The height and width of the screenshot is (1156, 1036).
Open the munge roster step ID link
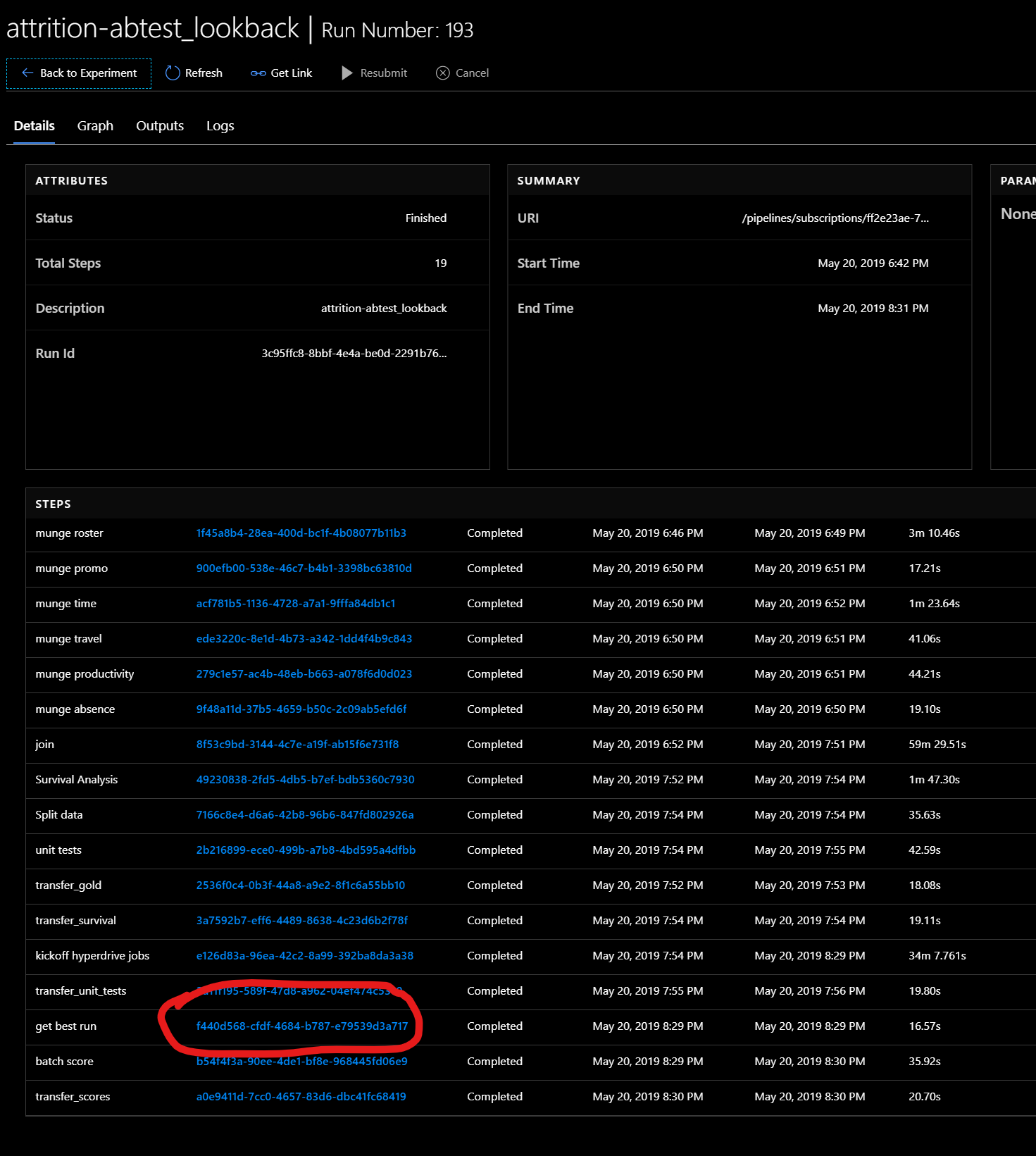[x=301, y=533]
